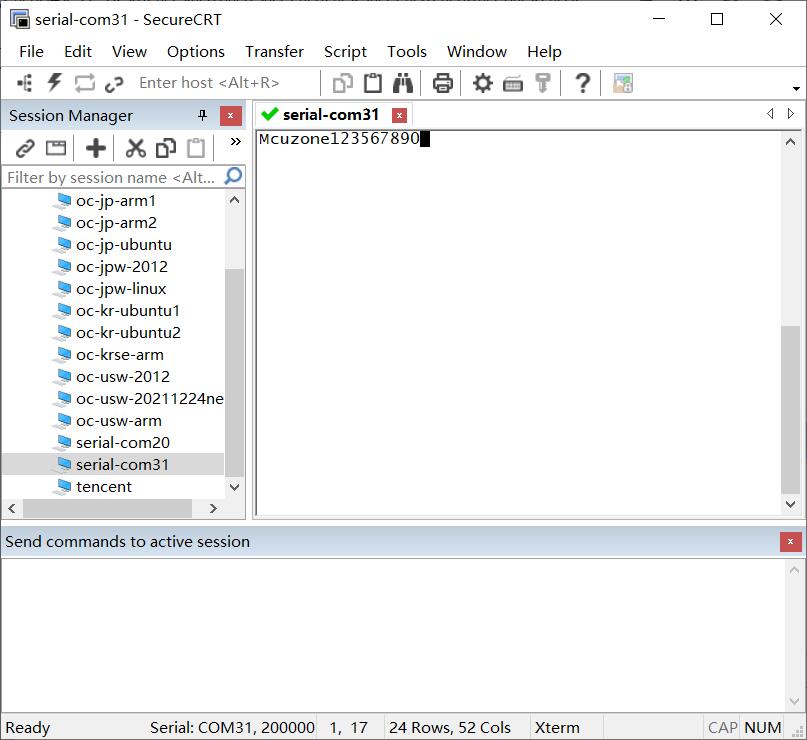Click the SecureFX file transfer icon
The height and width of the screenshot is (740, 807).
[x=622, y=83]
